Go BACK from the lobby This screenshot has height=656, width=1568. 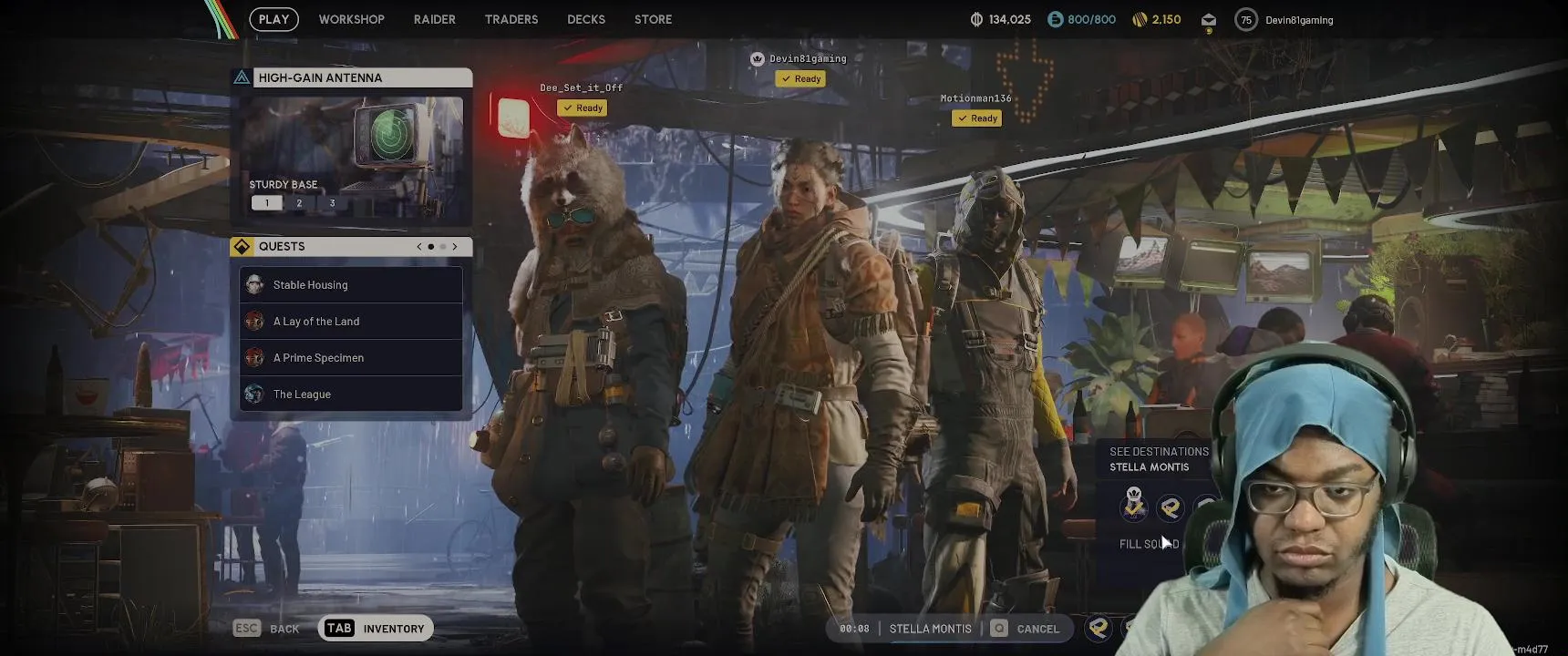(284, 629)
